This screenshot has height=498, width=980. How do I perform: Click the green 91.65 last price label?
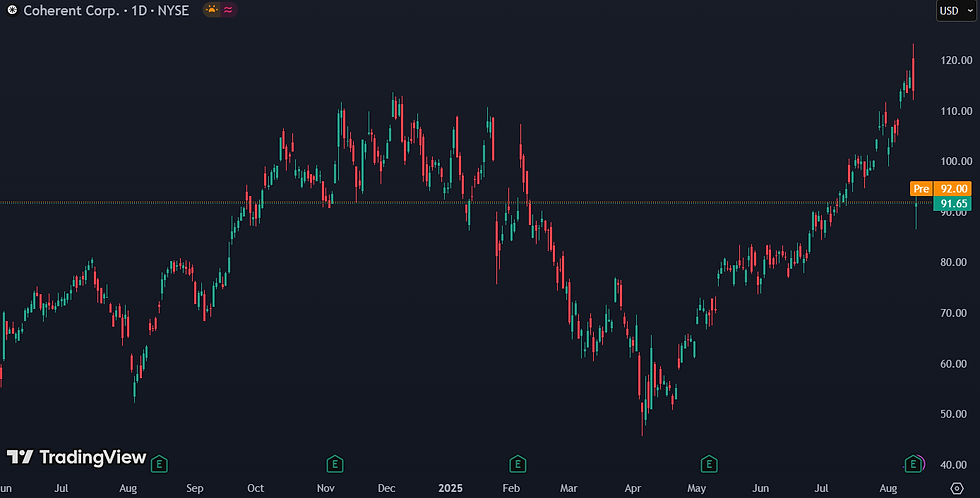tap(952, 204)
